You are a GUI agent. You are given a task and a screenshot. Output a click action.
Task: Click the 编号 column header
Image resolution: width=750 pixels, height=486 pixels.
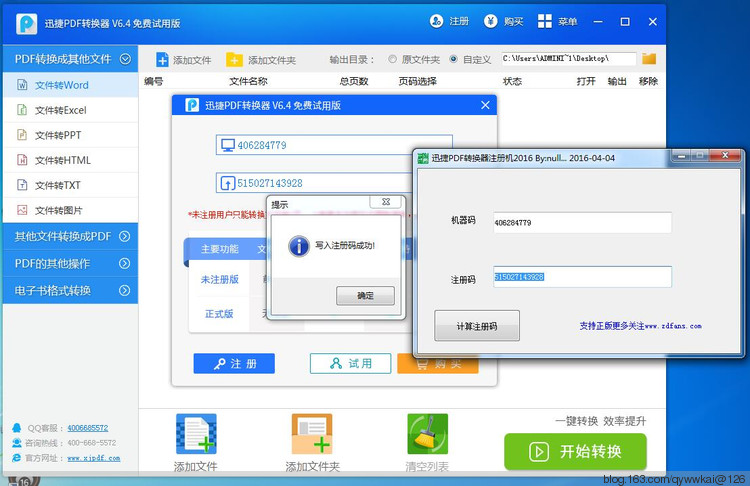tap(154, 81)
